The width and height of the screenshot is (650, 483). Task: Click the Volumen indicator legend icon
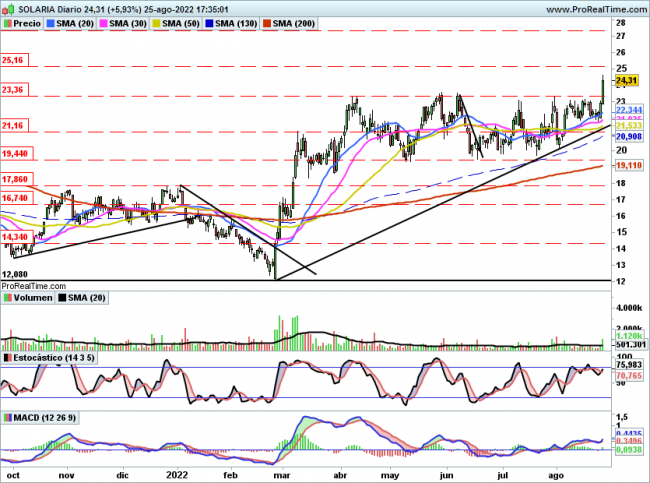coord(8,297)
